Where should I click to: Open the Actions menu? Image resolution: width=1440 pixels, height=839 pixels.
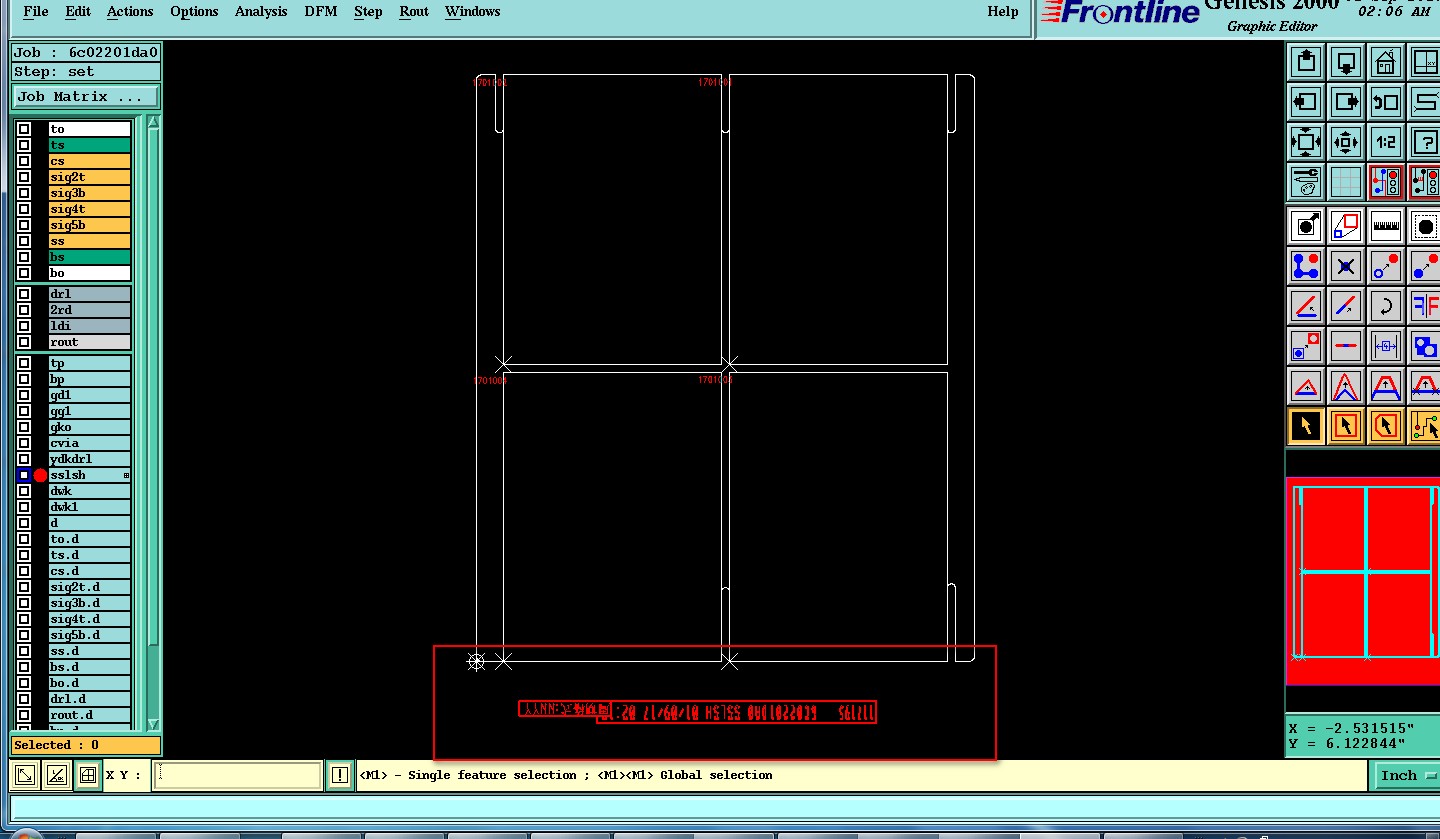(x=130, y=12)
